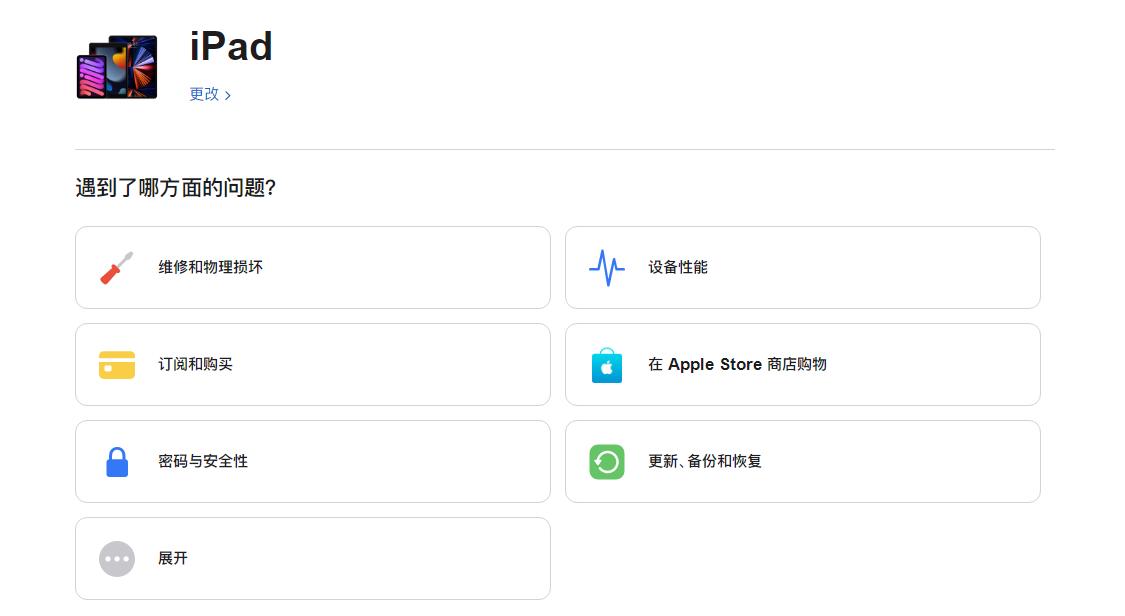Select the yellow credit card icon

click(116, 364)
